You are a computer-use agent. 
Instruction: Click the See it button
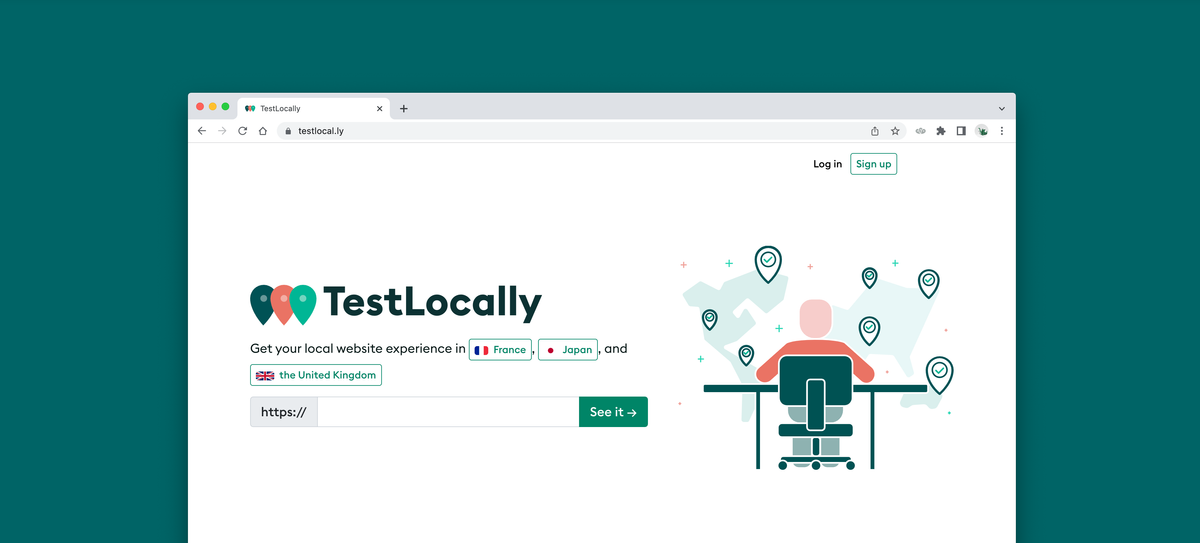click(613, 412)
